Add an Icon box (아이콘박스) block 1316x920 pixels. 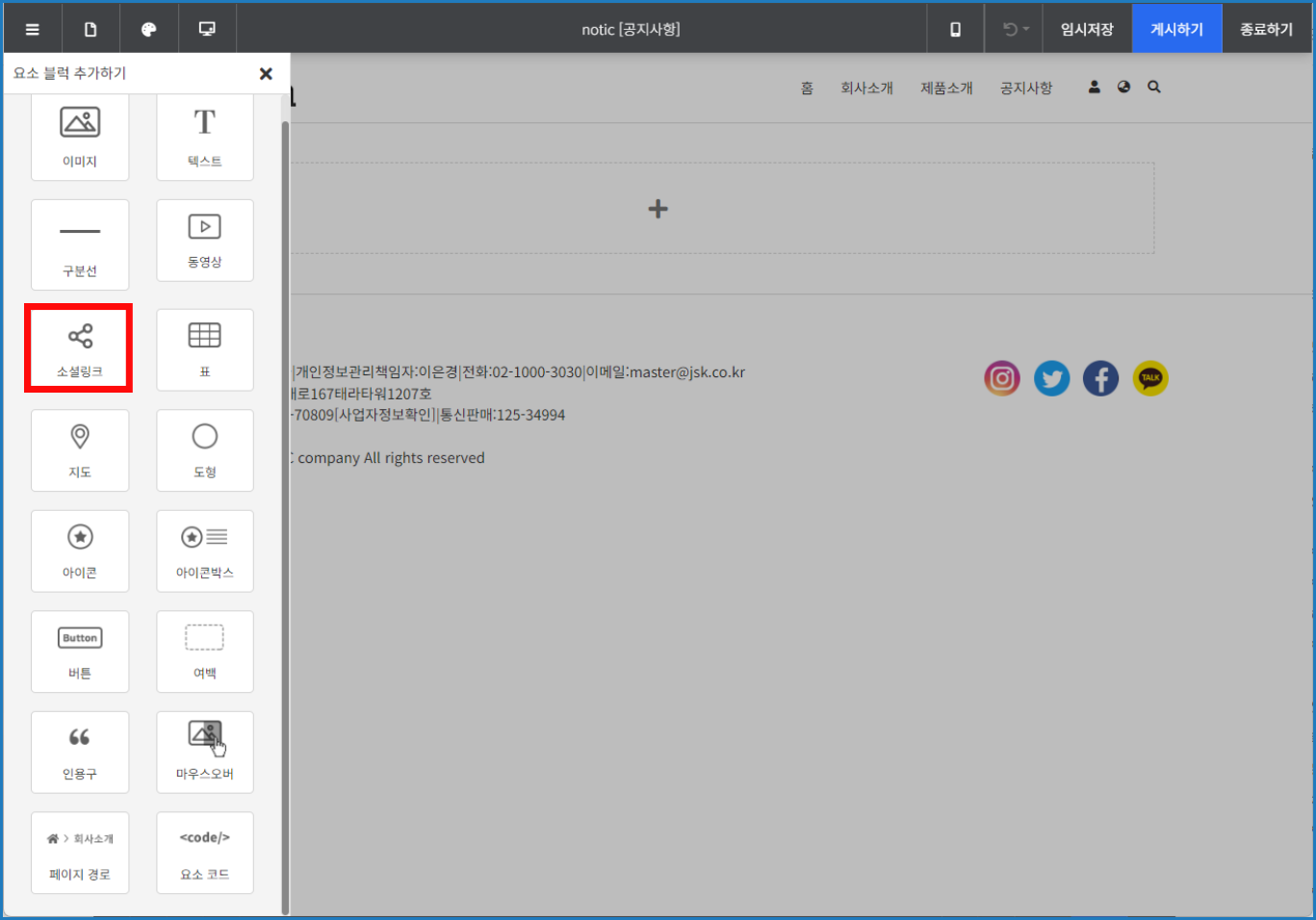tap(204, 550)
